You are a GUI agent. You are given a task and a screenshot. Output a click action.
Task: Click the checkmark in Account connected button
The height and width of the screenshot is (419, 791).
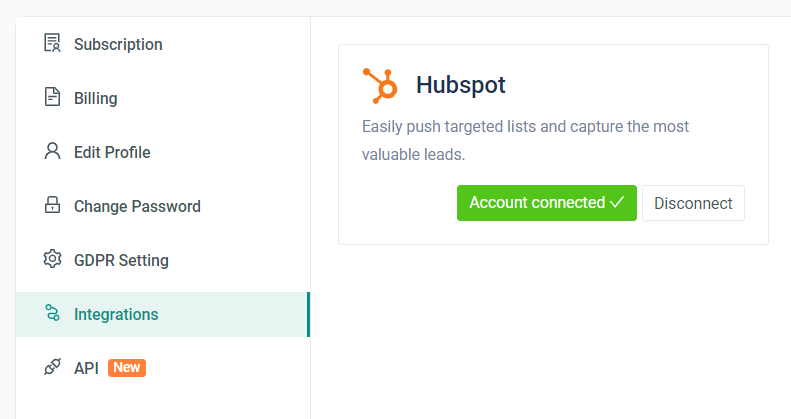click(617, 203)
